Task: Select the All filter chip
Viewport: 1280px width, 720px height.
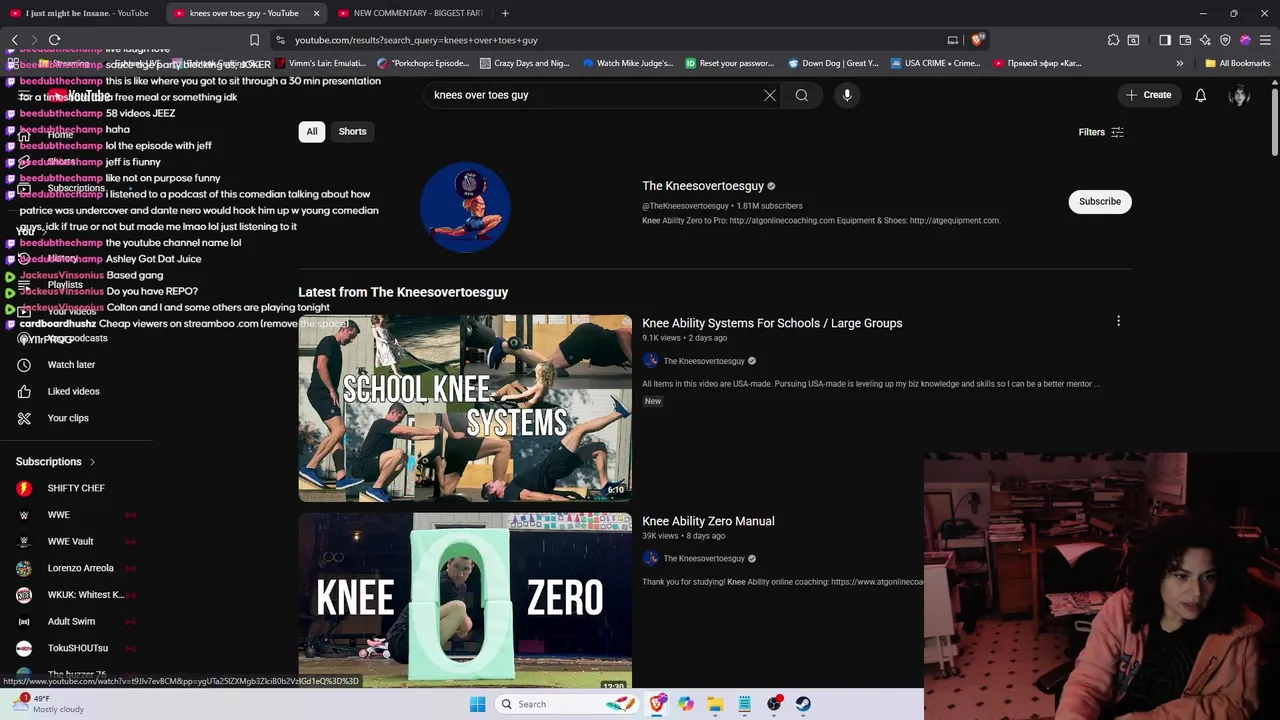Action: [312, 131]
